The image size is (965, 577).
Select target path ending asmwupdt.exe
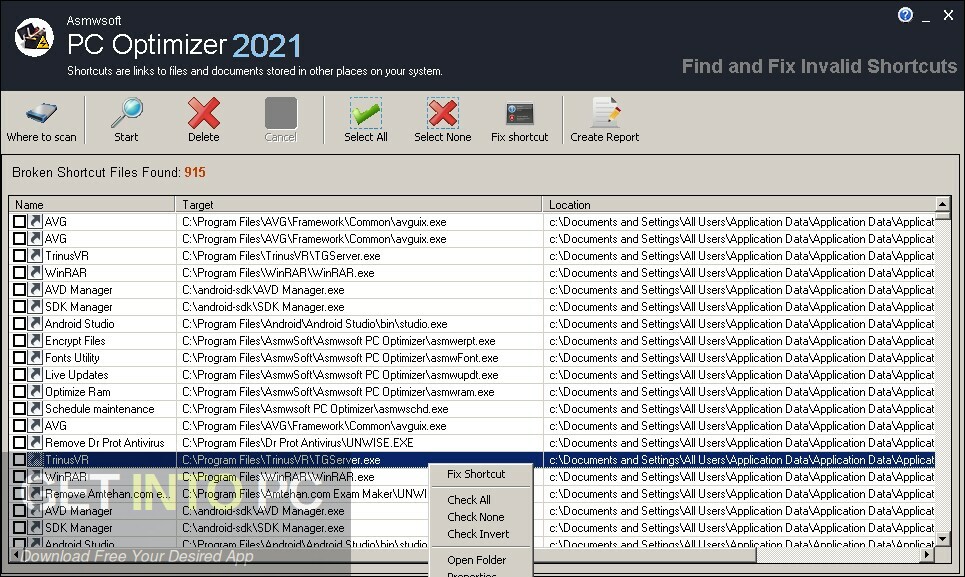(x=340, y=375)
